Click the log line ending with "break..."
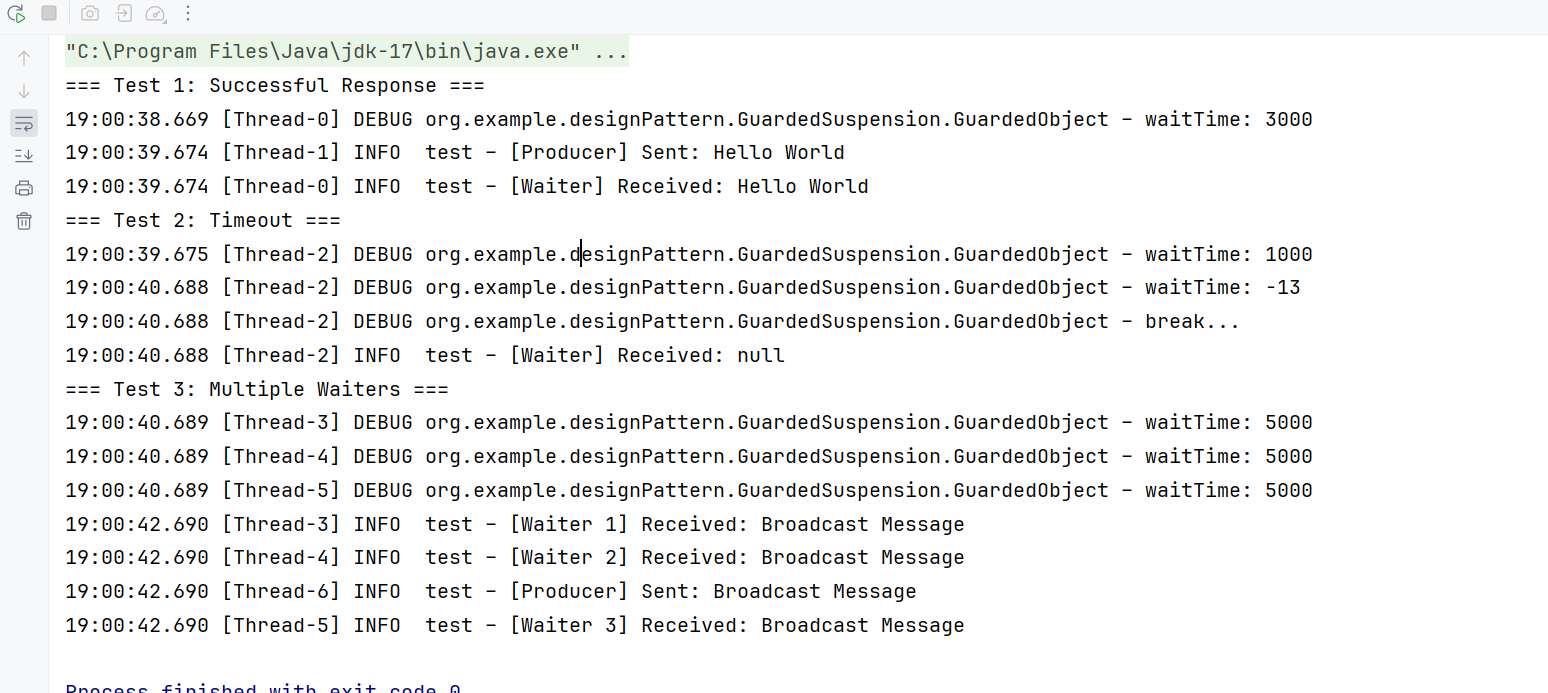This screenshot has width=1548, height=693. (653, 321)
